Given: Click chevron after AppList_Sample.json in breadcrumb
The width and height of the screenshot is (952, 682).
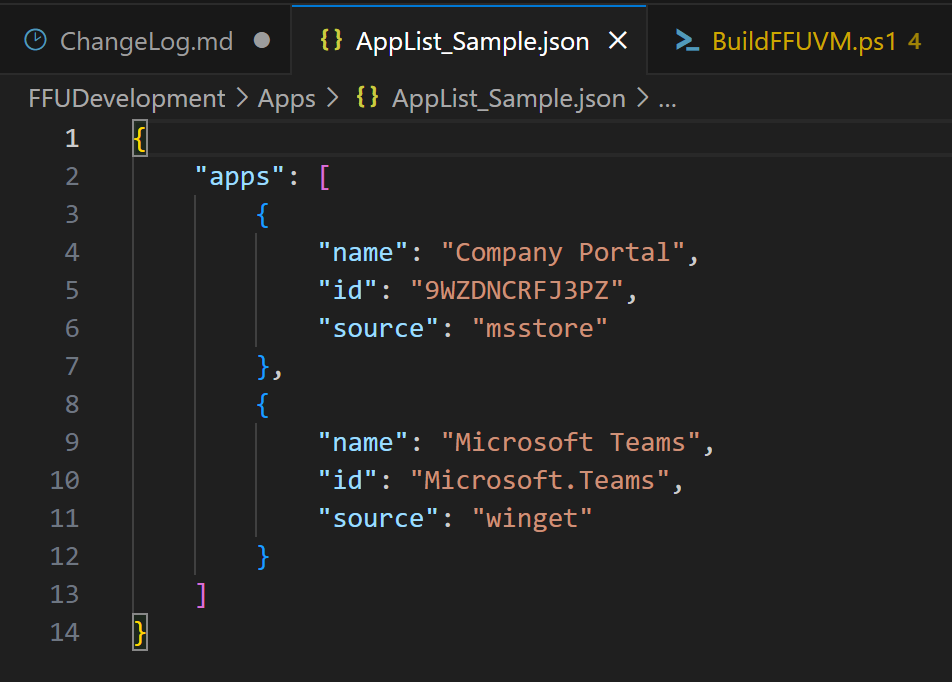Looking at the screenshot, I should tap(642, 98).
